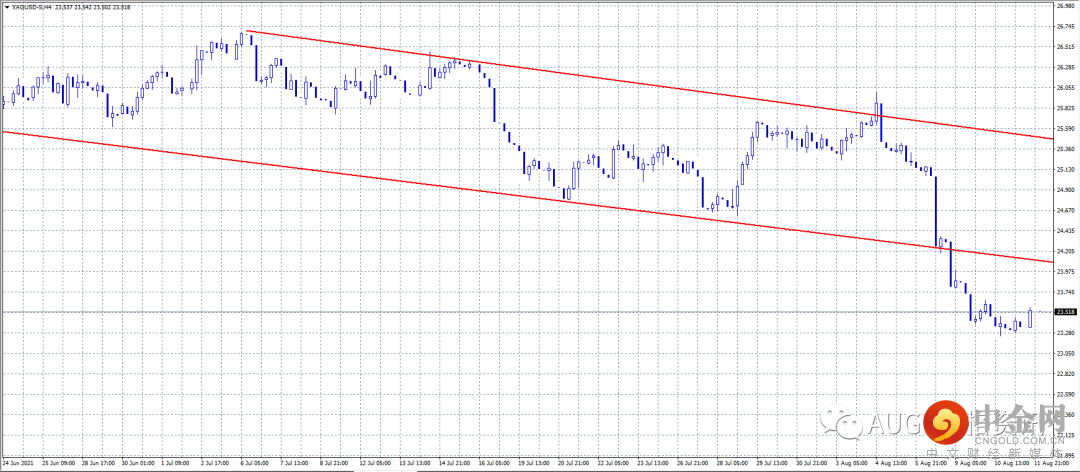Click the 6 Jul 05:00 time label
This screenshot has height=472, width=1080.
pyautogui.click(x=254, y=463)
